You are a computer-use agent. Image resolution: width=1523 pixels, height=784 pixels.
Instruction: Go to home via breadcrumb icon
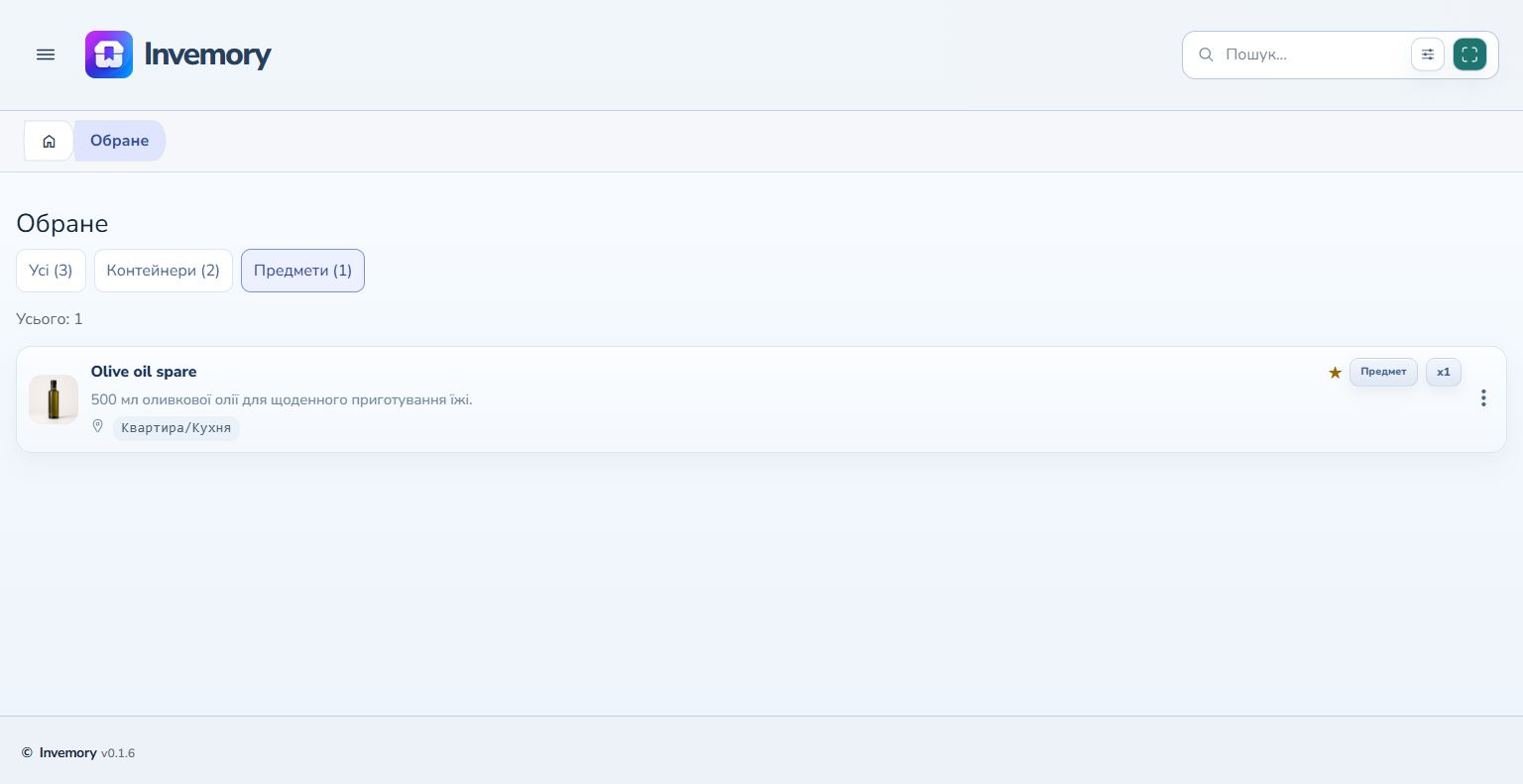point(49,141)
